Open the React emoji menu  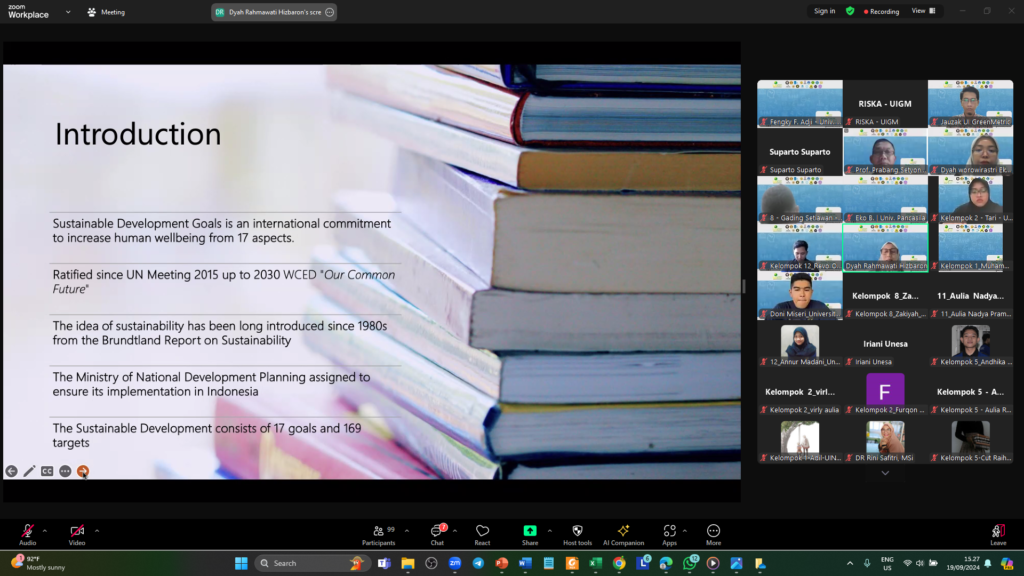coord(482,535)
